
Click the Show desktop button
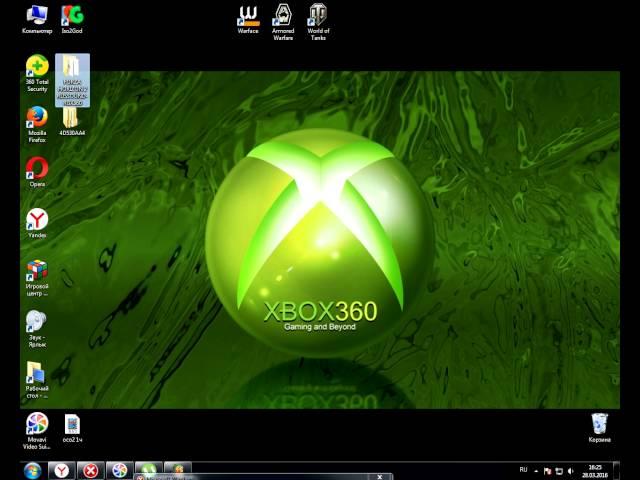tap(616, 471)
